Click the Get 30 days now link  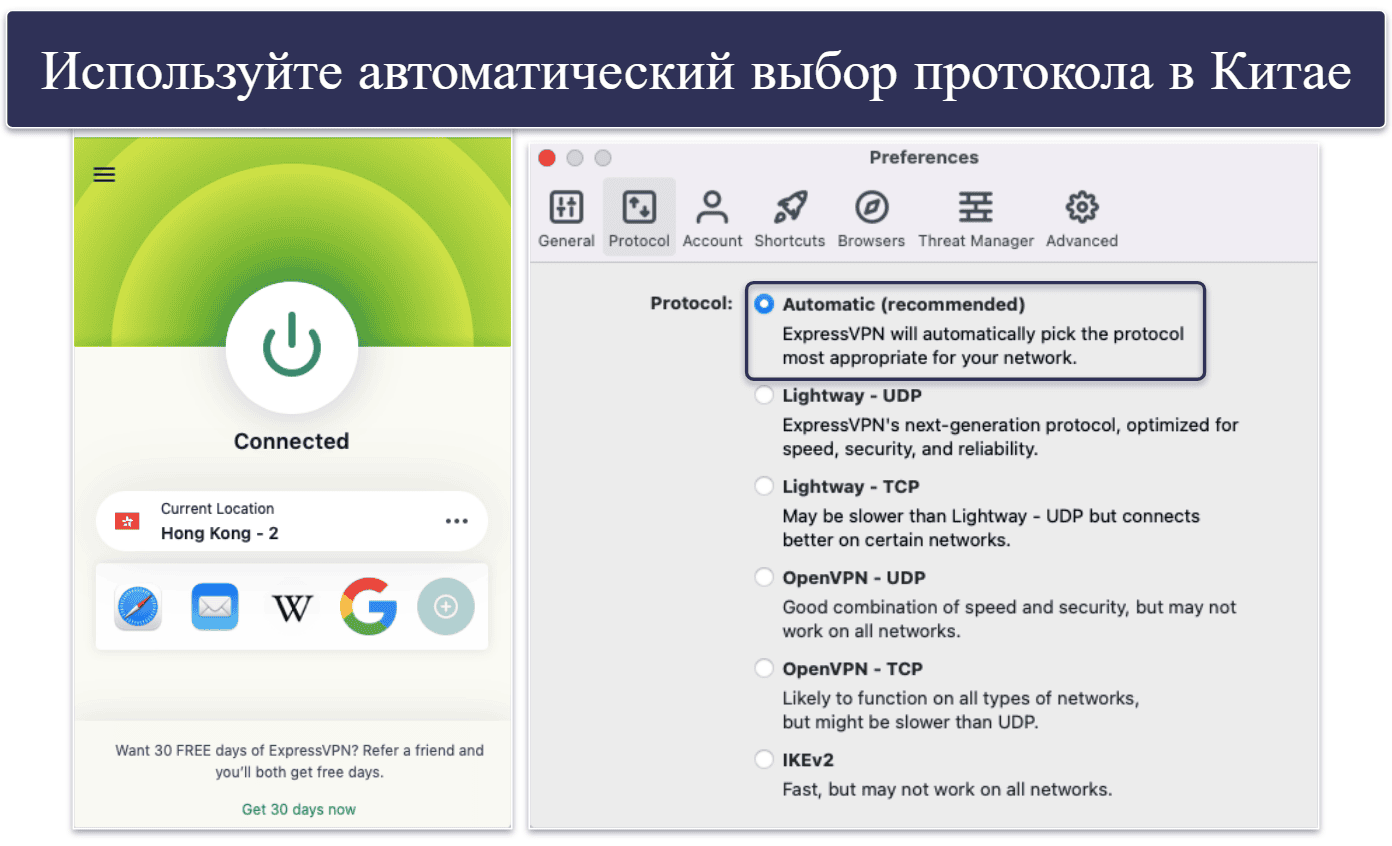point(299,809)
